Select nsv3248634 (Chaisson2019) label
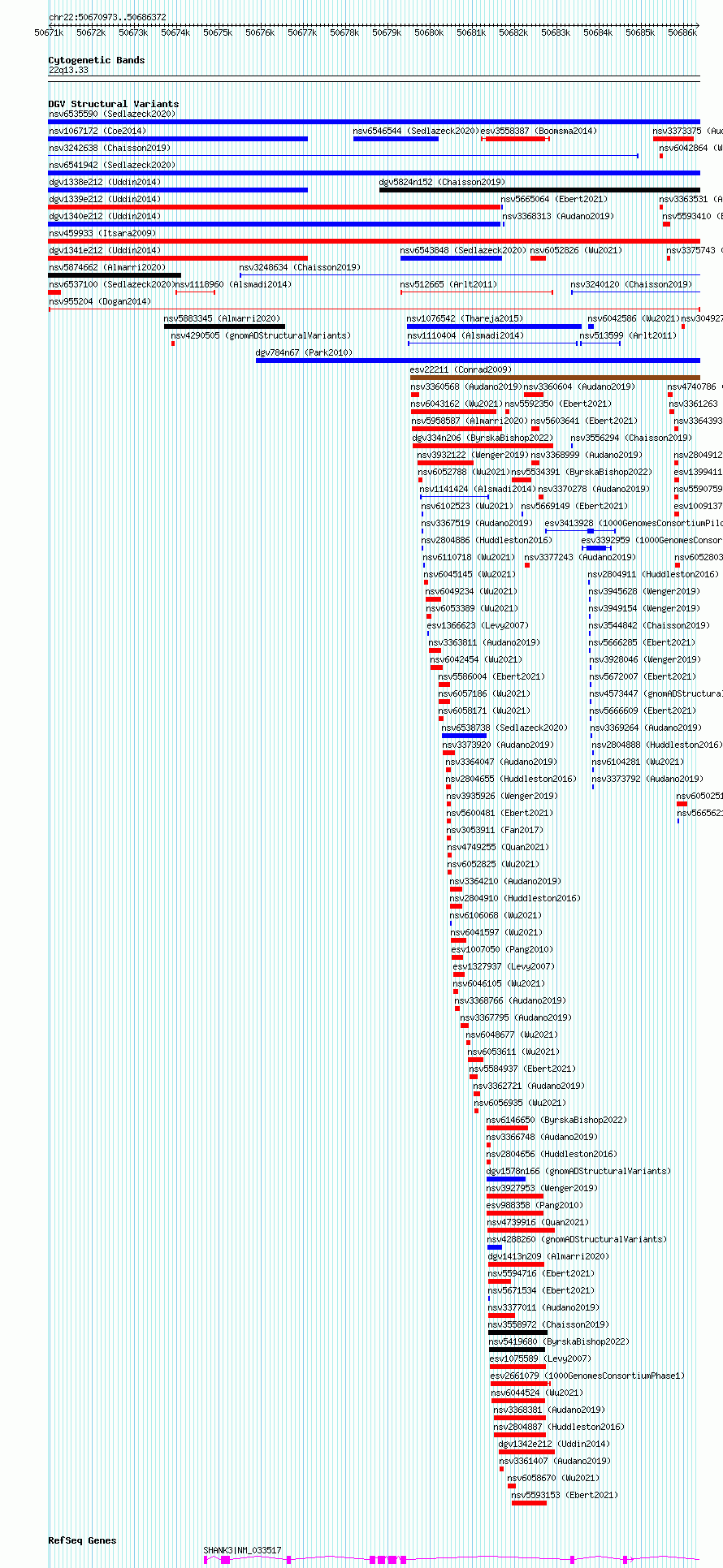Screen dimensions: 723x1568 tap(300, 267)
